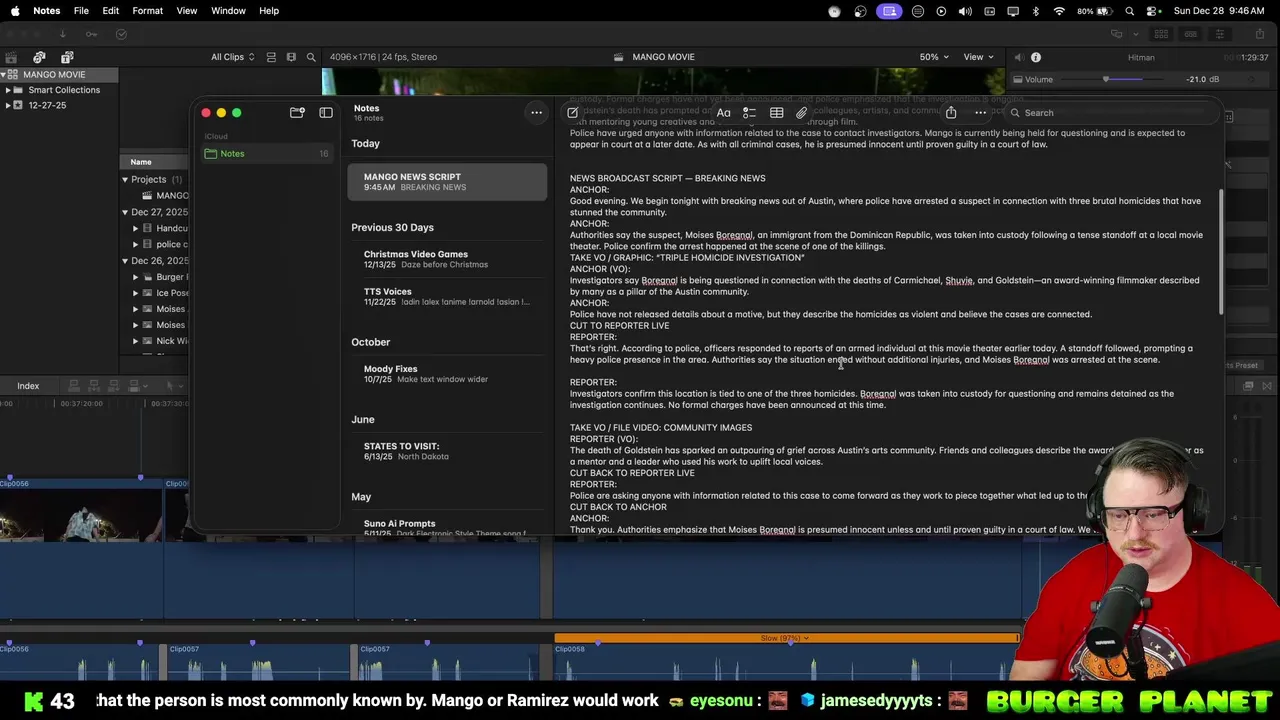Click the Final Cut import media arrow
This screenshot has height=720, width=1280.
(62, 34)
